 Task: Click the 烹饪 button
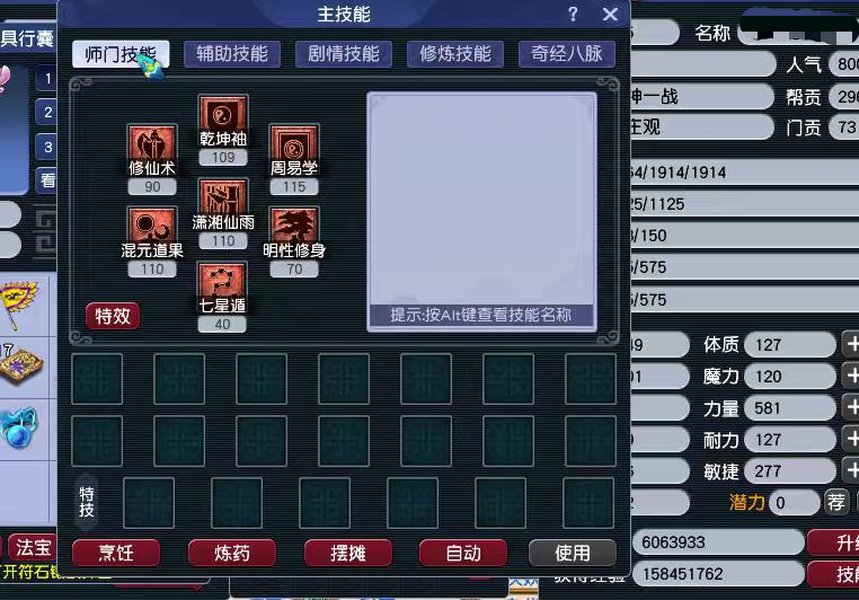tap(116, 552)
